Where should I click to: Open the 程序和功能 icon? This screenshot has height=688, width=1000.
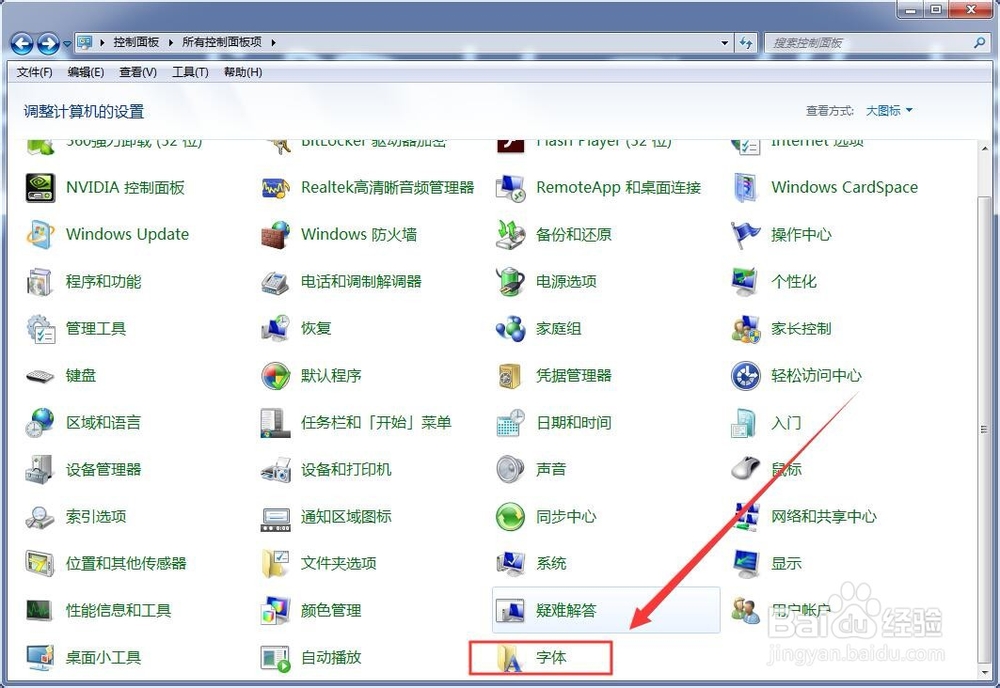pyautogui.click(x=40, y=282)
